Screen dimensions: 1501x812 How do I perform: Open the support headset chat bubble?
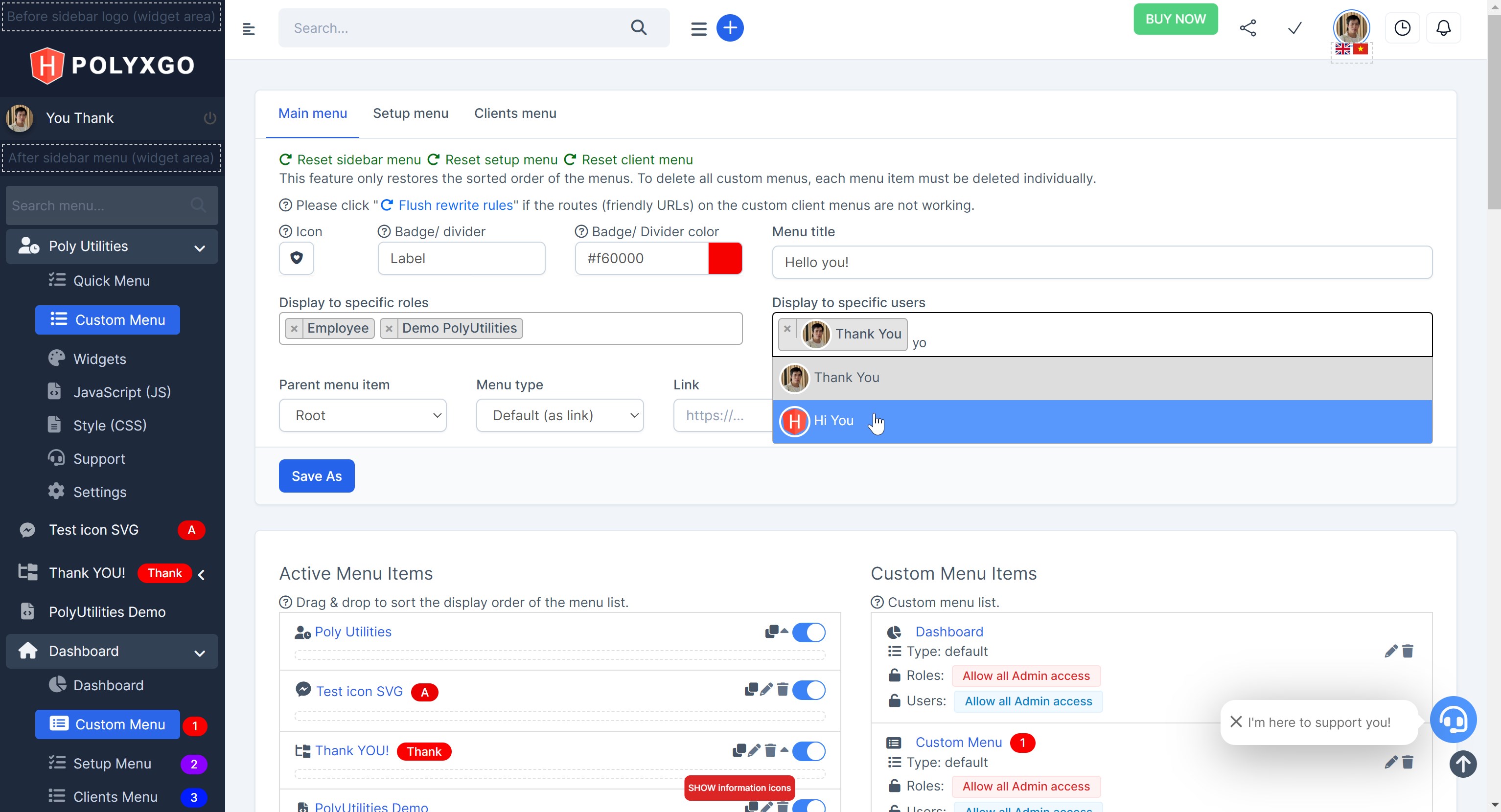[1453, 720]
